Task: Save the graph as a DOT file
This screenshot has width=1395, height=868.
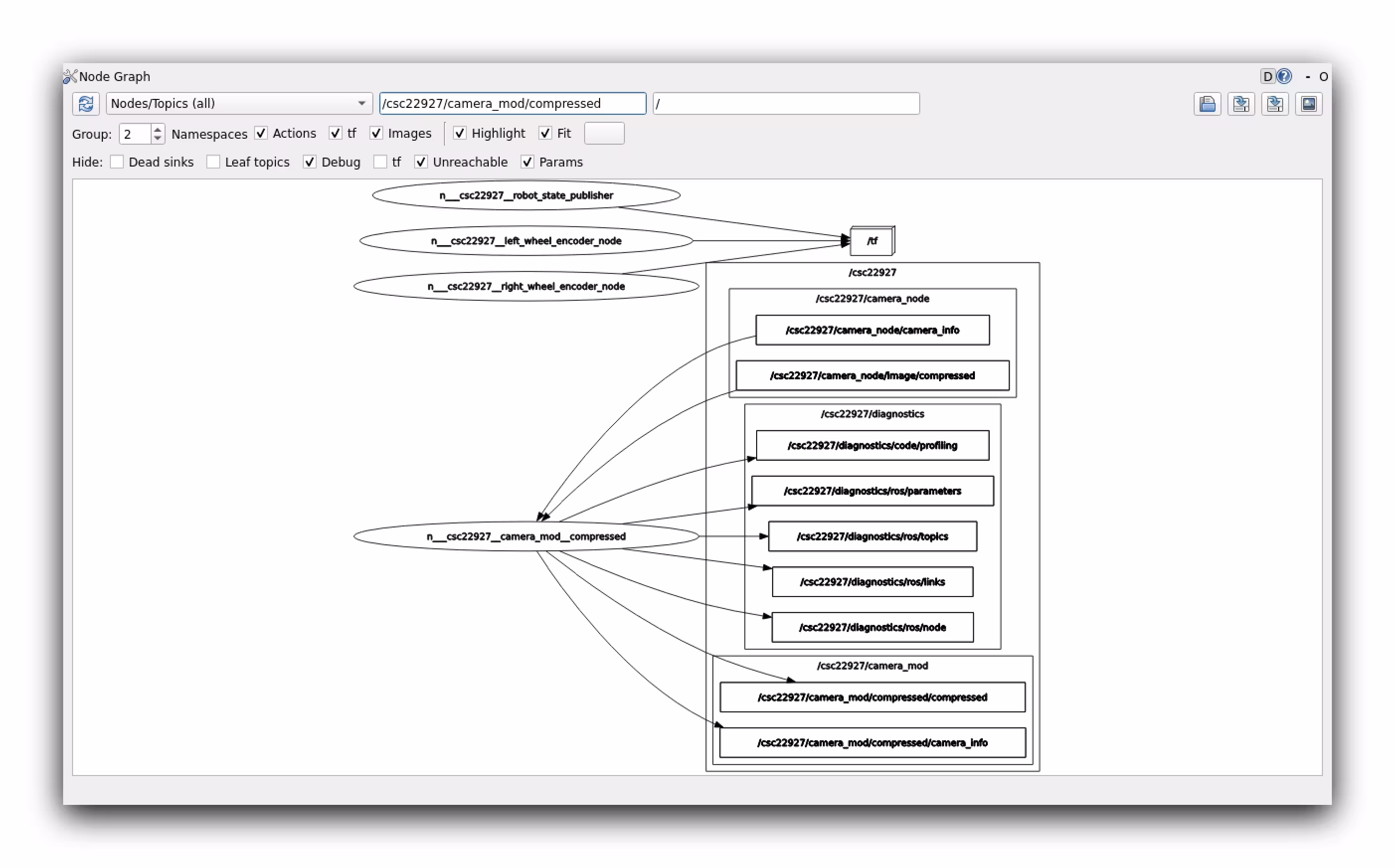Action: 1241,104
